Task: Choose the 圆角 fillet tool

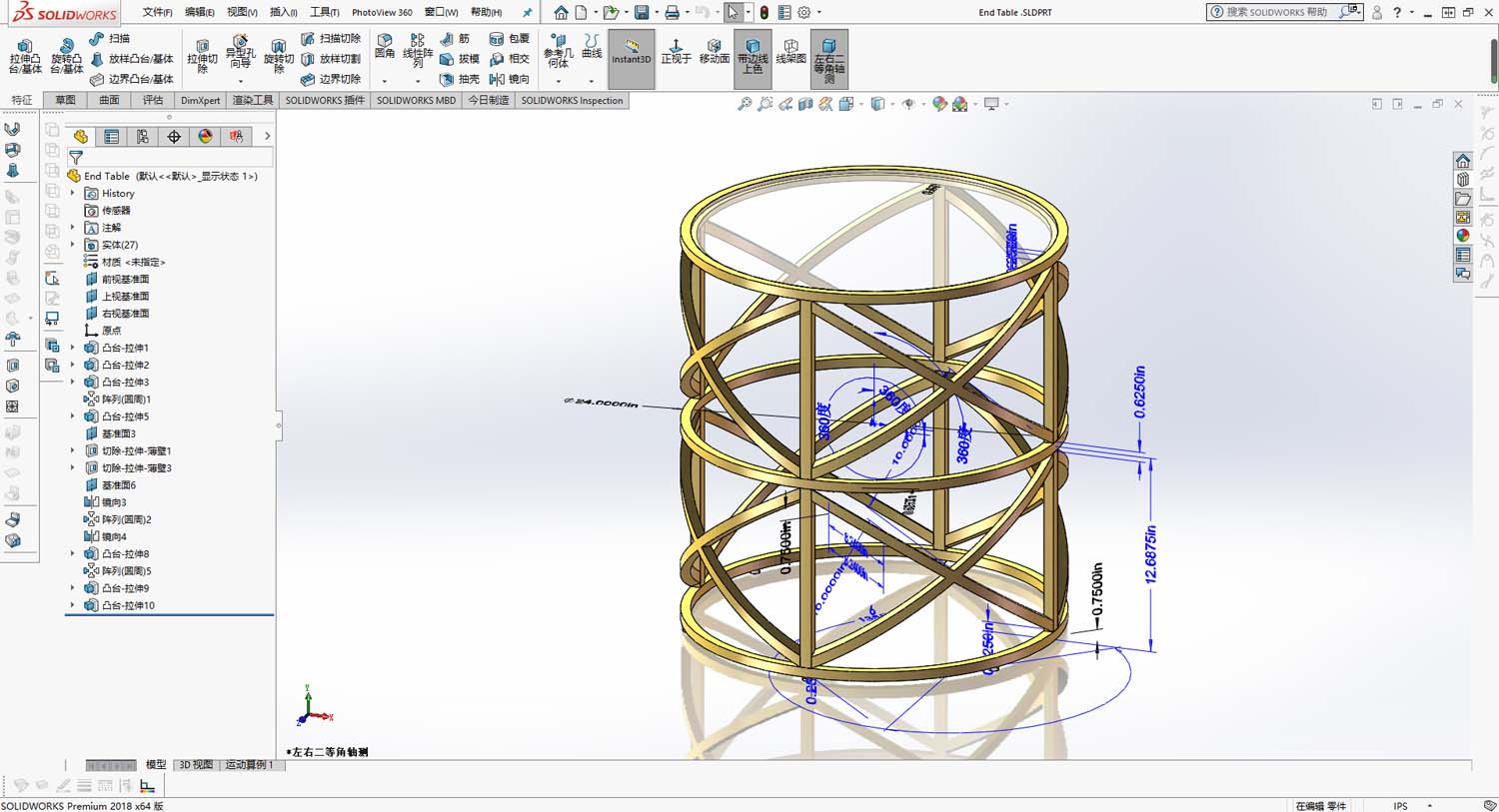Action: click(x=385, y=46)
